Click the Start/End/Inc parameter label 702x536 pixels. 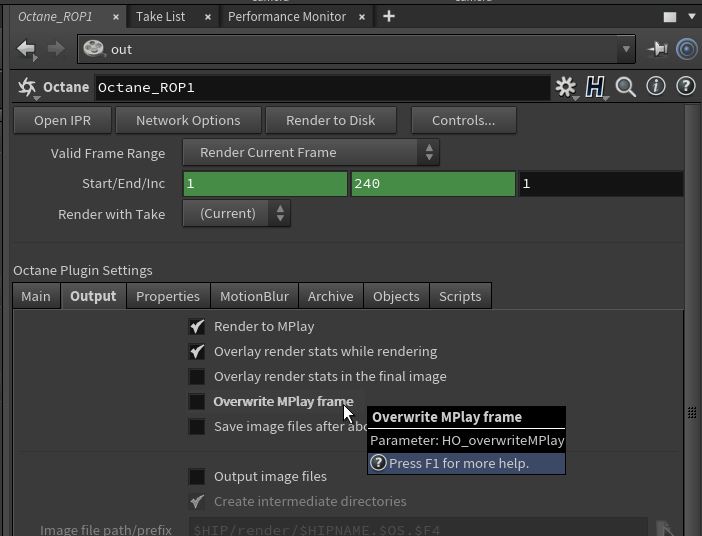point(123,184)
